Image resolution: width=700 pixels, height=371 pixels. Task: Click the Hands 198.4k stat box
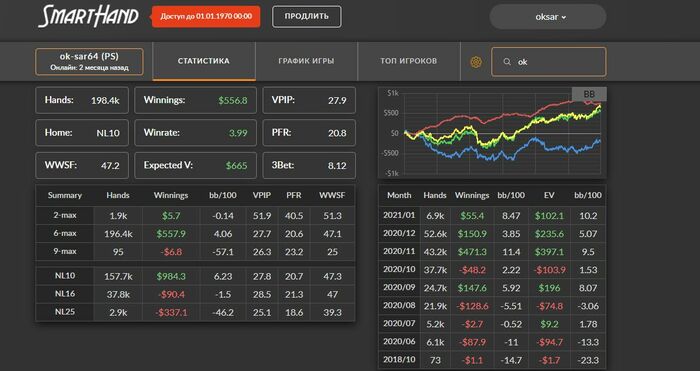82,100
